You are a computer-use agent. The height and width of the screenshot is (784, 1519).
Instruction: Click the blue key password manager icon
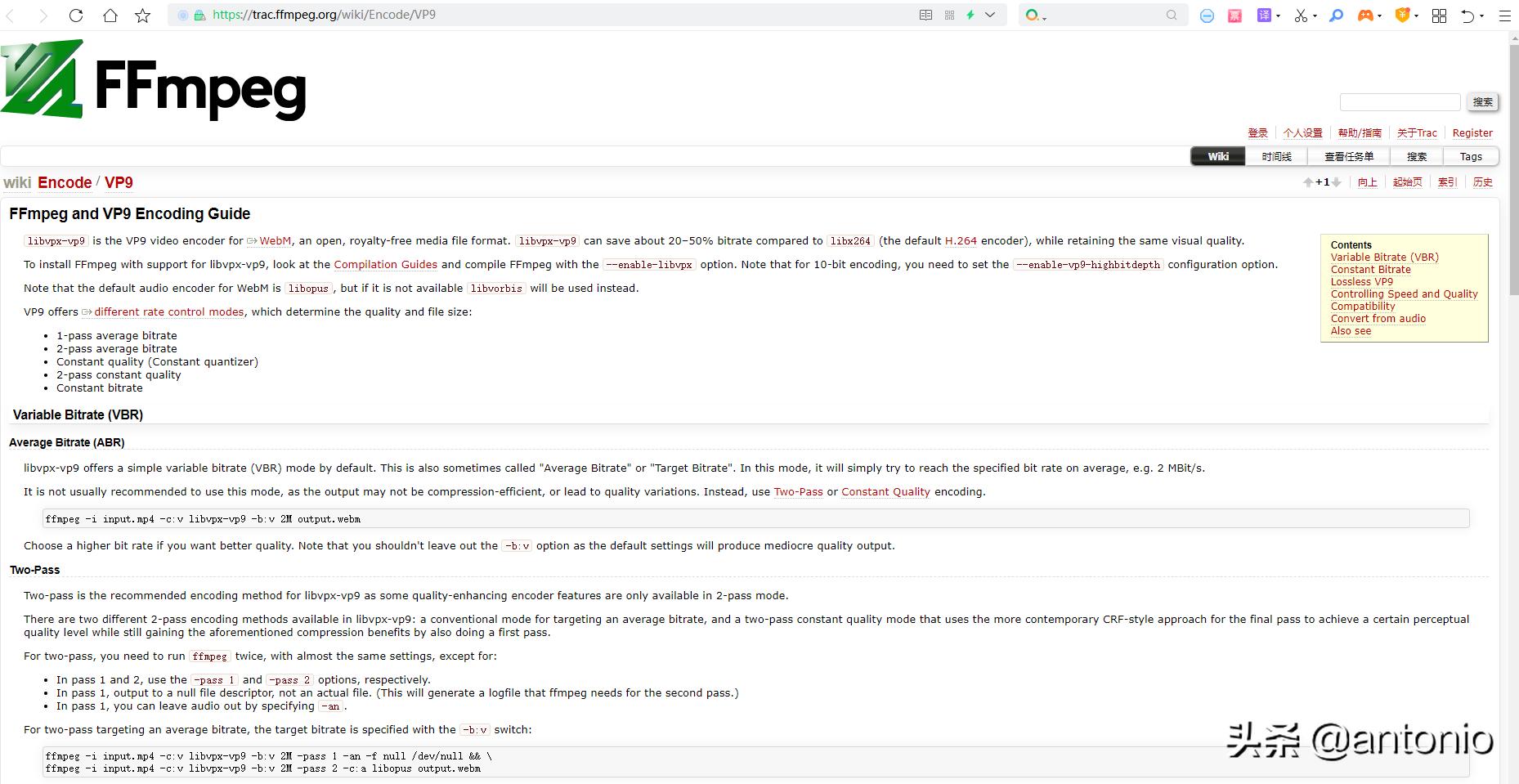(x=1337, y=15)
